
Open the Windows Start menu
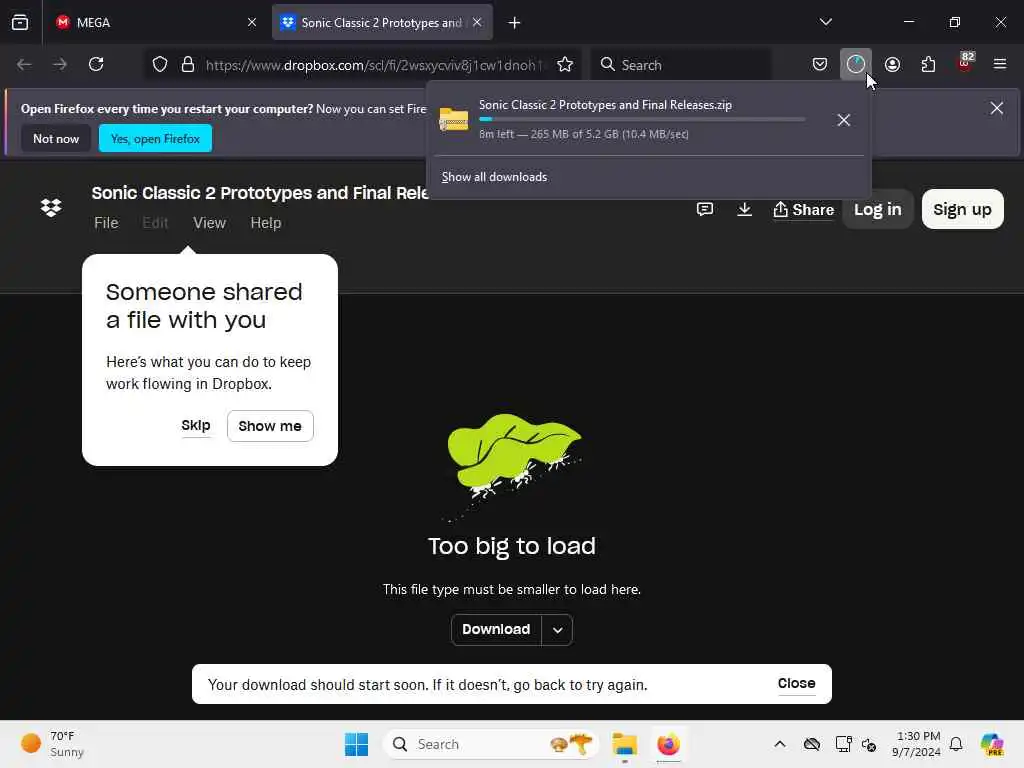pos(357,744)
